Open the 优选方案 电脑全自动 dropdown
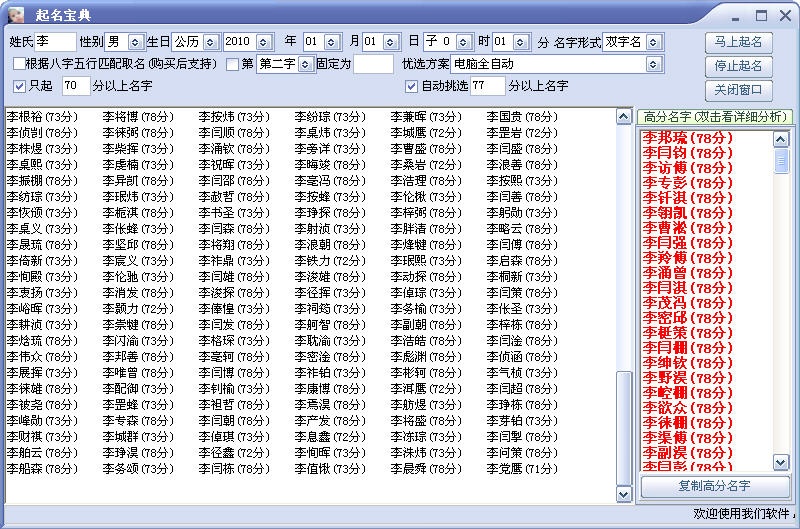 click(x=653, y=64)
